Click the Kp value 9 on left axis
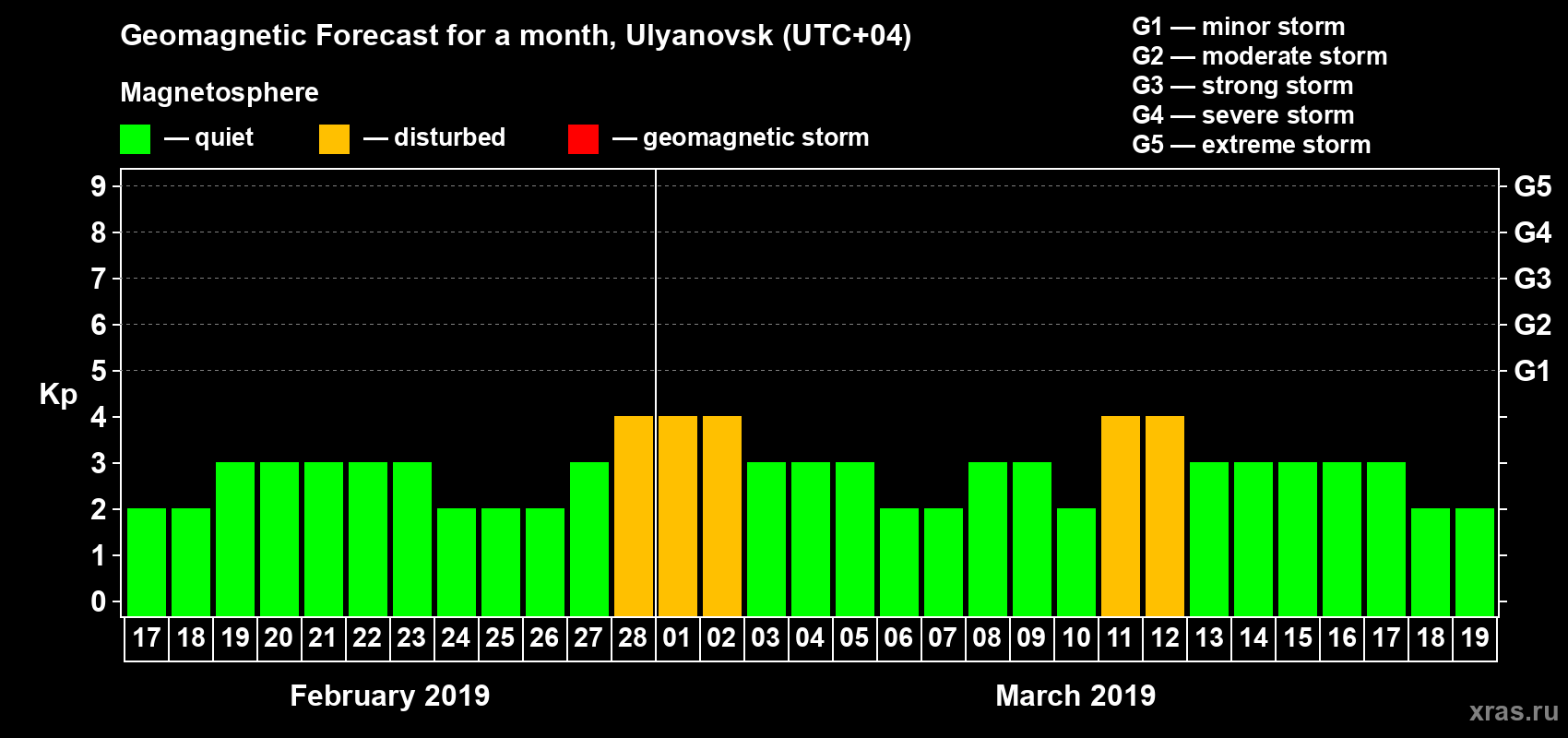Image resolution: width=1568 pixels, height=738 pixels. (x=99, y=186)
